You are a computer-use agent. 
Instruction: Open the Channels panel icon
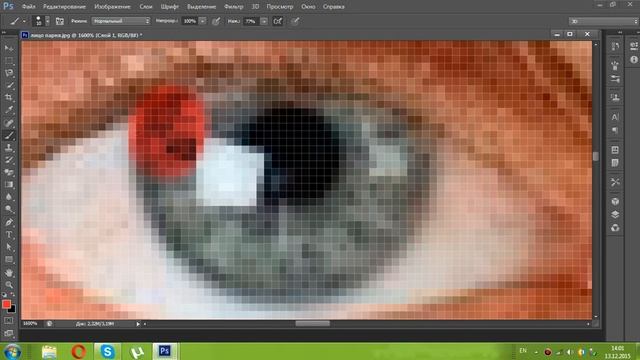(x=615, y=228)
